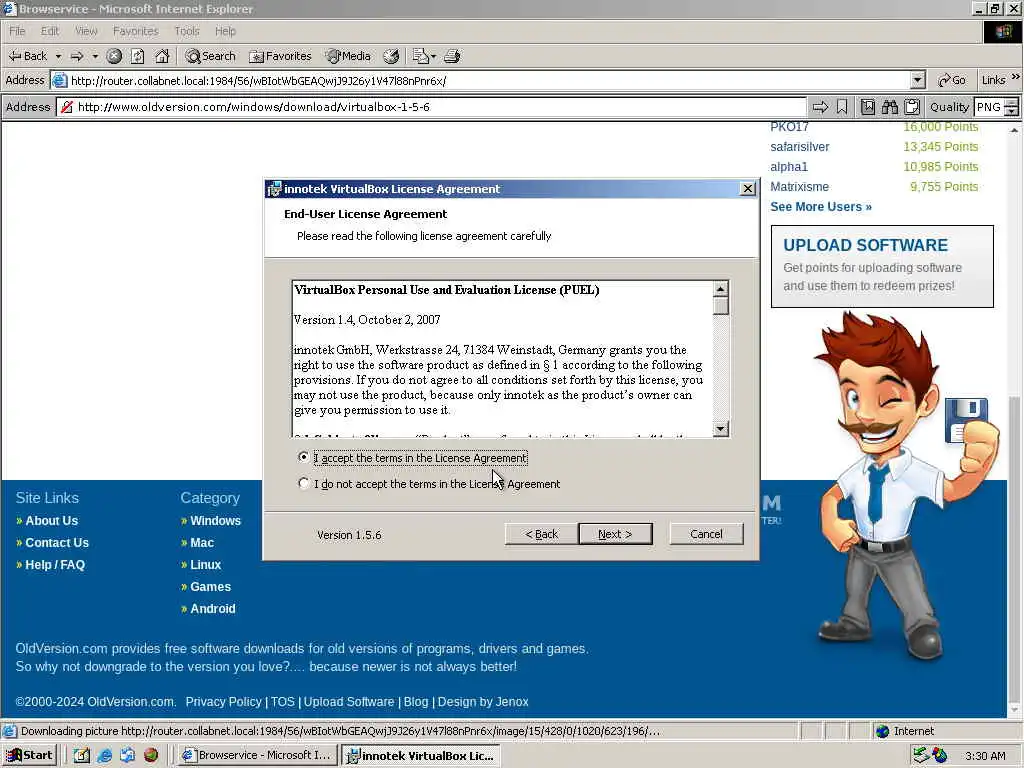Click the Start button
1024x768 pixels.
coord(30,756)
